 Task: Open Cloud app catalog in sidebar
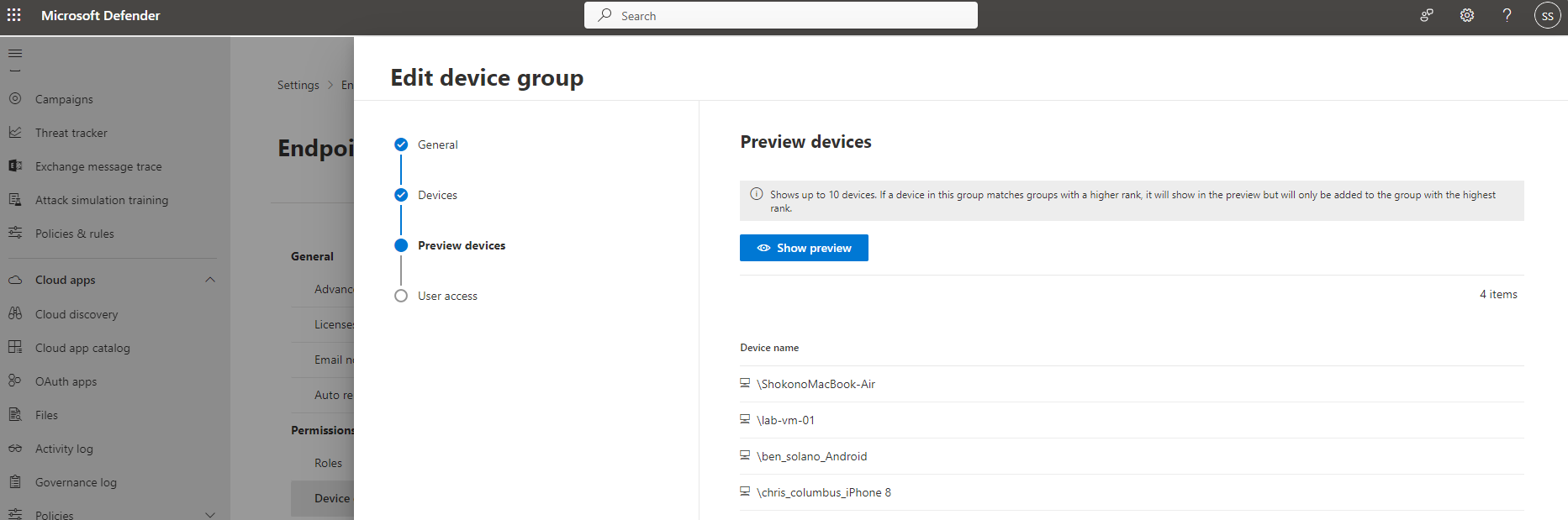coord(82,348)
